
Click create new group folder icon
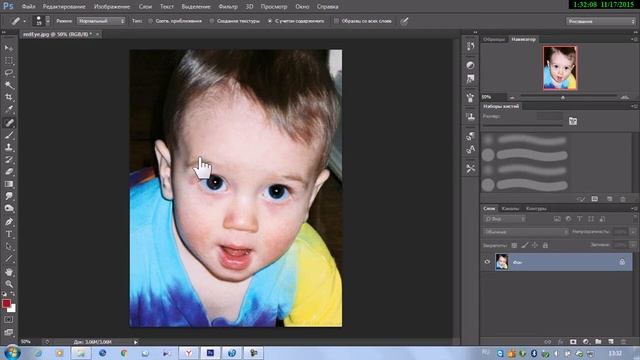pyautogui.click(x=598, y=342)
